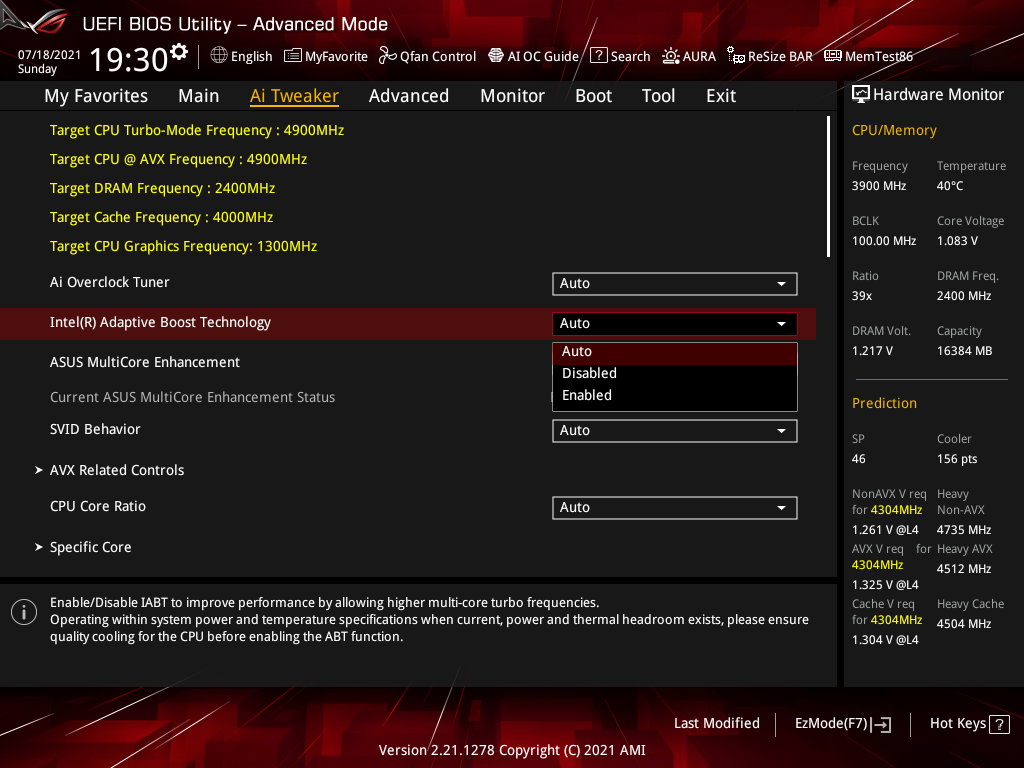The height and width of the screenshot is (768, 1024).
Task: Expand AVX Related Controls
Action: 117,470
